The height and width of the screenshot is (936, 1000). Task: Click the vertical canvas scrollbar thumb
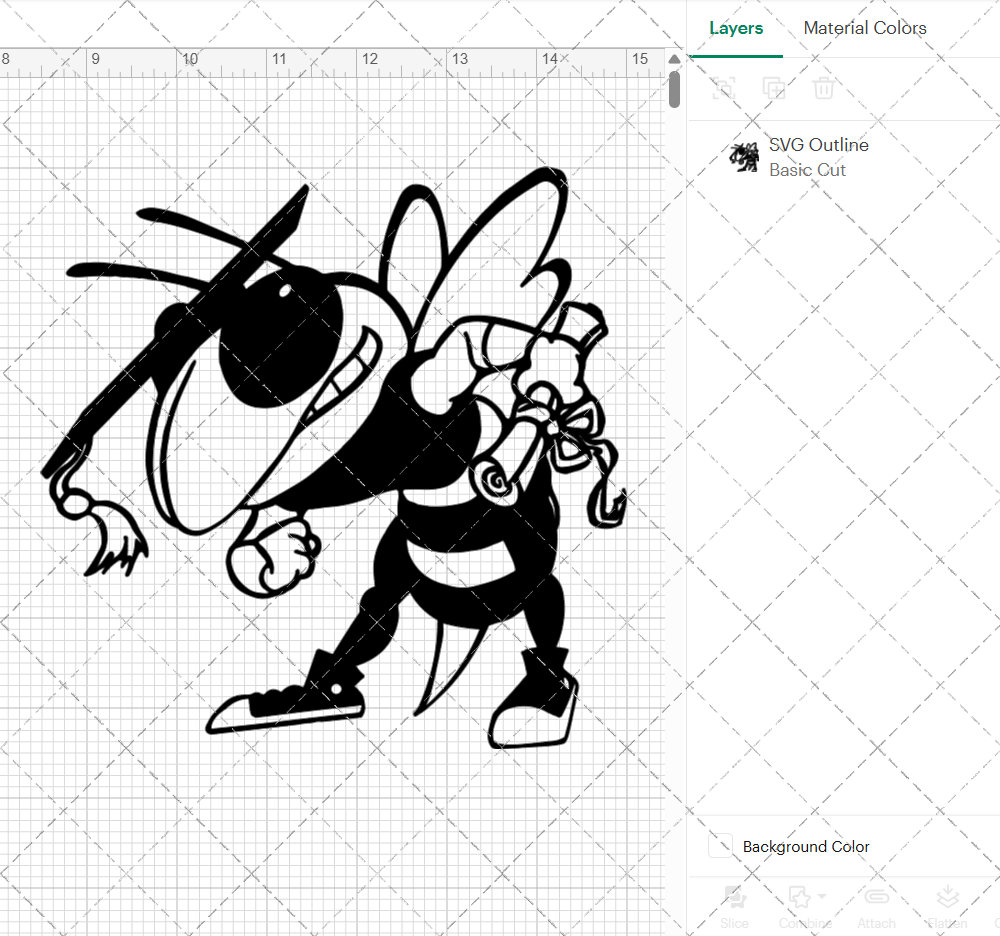pos(674,89)
